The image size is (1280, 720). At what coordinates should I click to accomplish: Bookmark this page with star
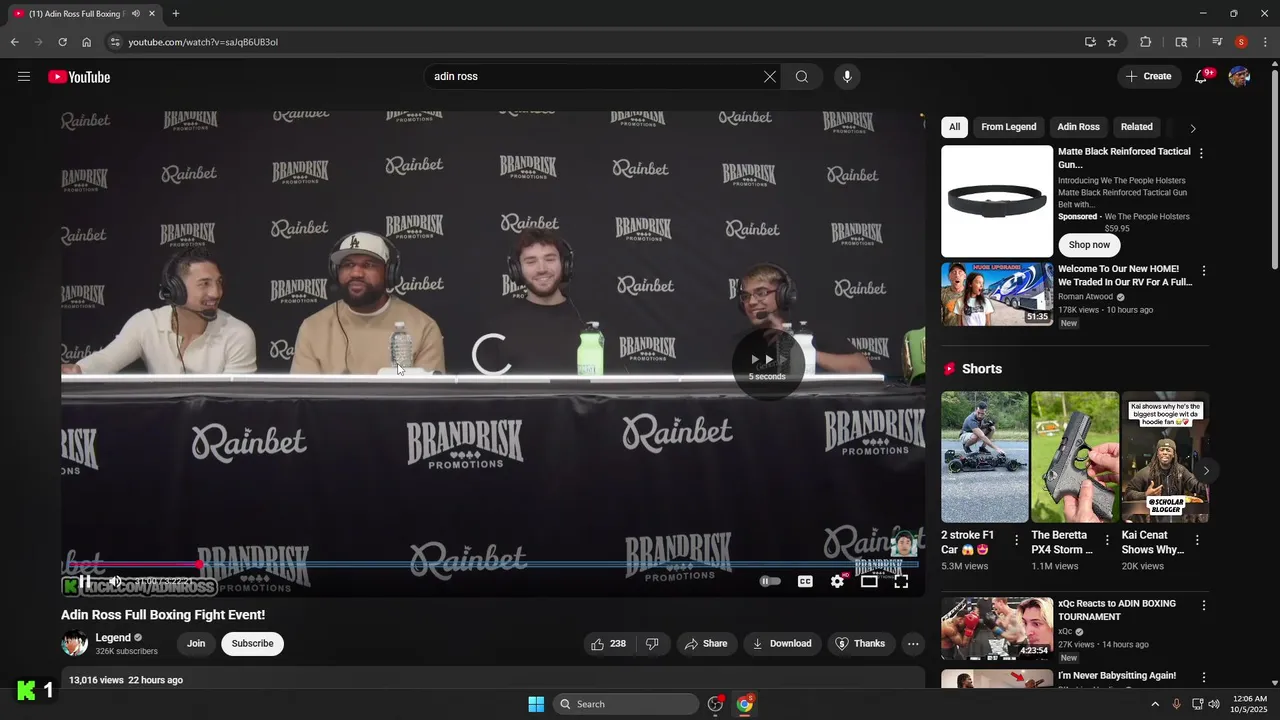[x=1112, y=42]
